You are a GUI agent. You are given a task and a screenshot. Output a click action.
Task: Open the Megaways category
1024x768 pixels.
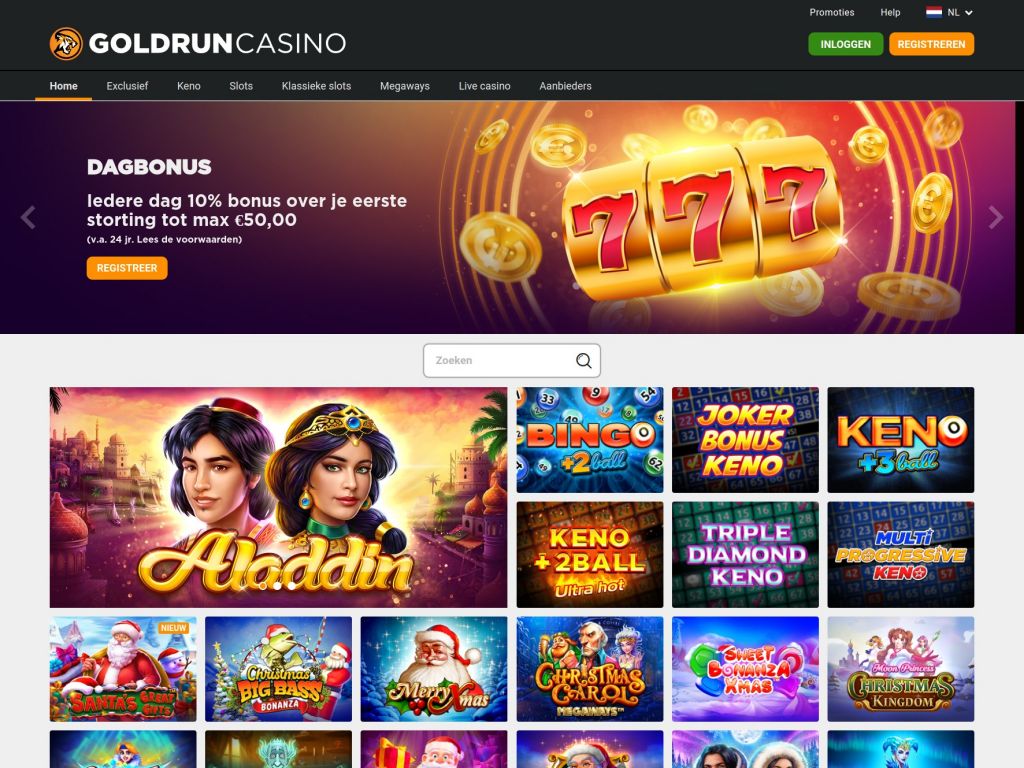[x=405, y=86]
